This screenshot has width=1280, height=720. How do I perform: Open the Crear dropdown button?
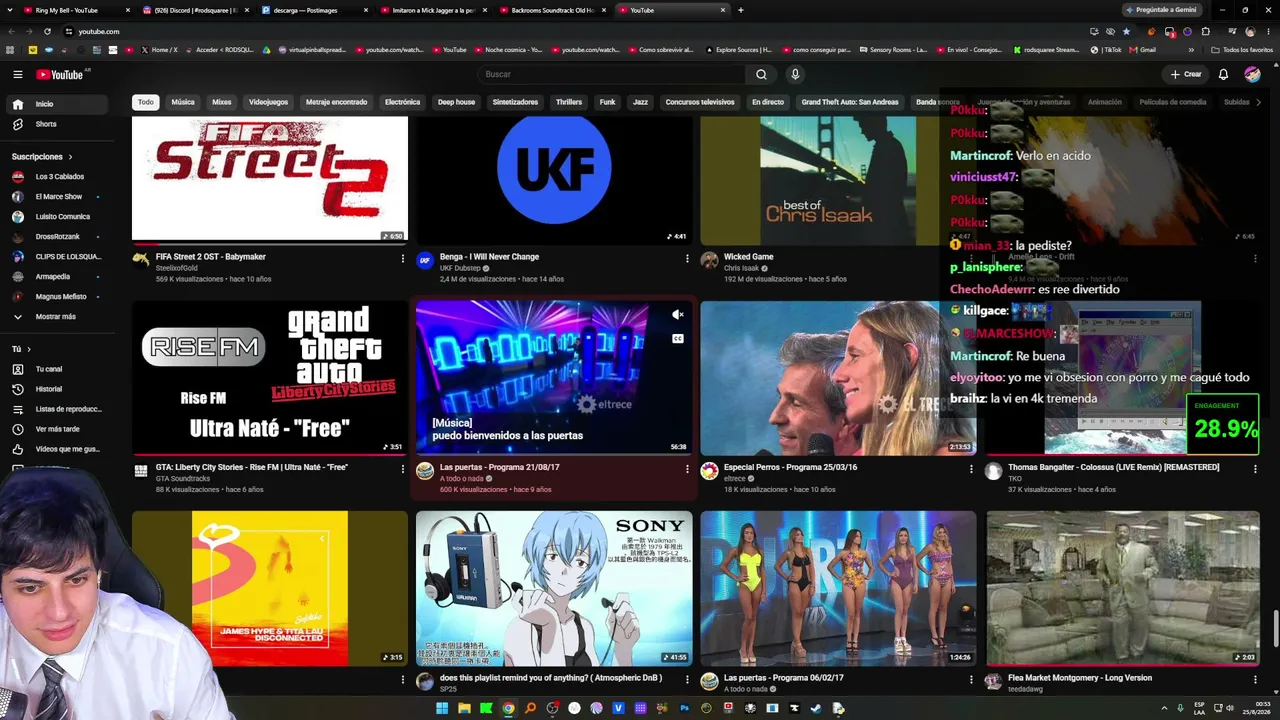(1185, 74)
